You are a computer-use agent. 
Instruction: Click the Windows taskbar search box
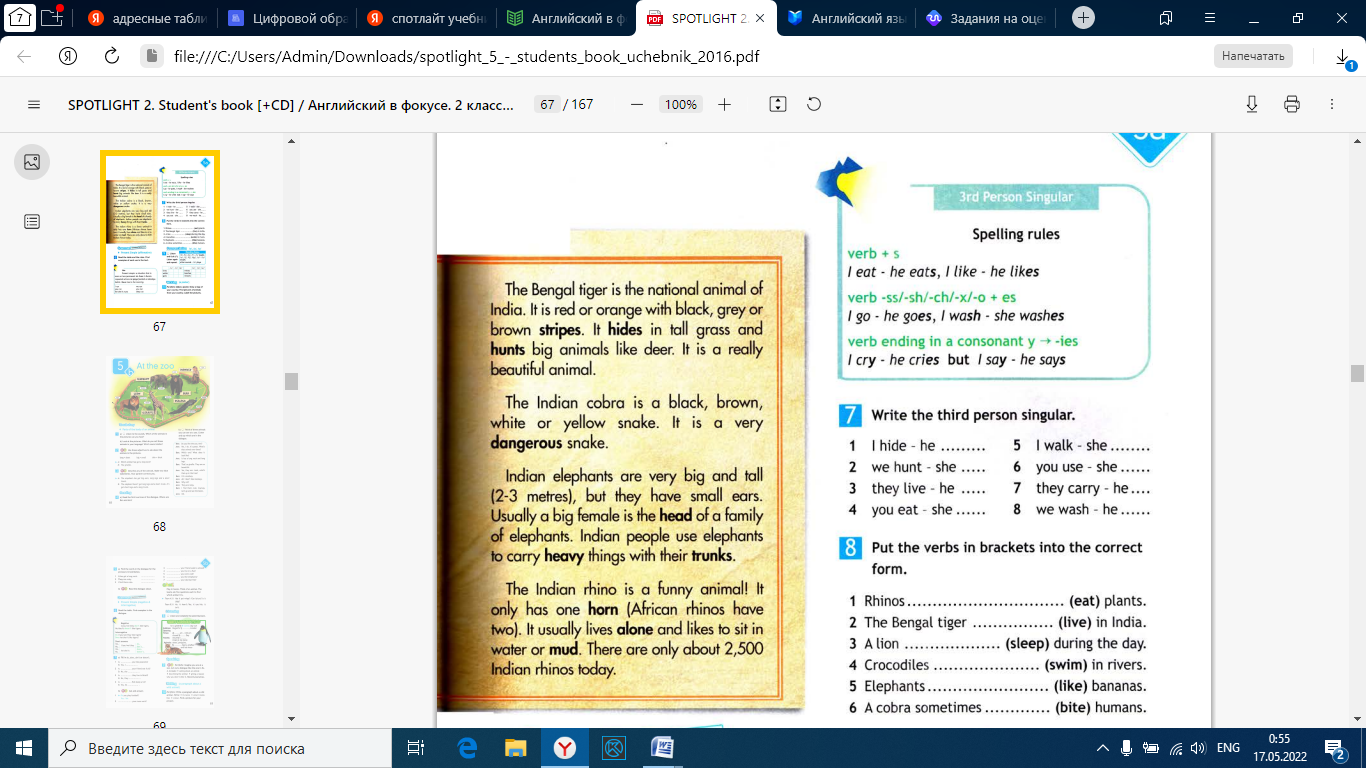tap(218, 747)
